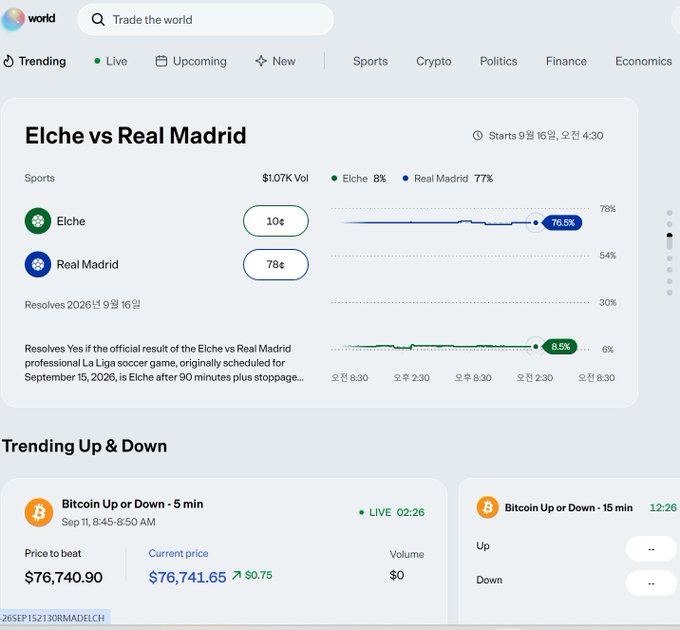The width and height of the screenshot is (680, 630).
Task: Select Real Madrid 77% chart legend
Action: 448,179
